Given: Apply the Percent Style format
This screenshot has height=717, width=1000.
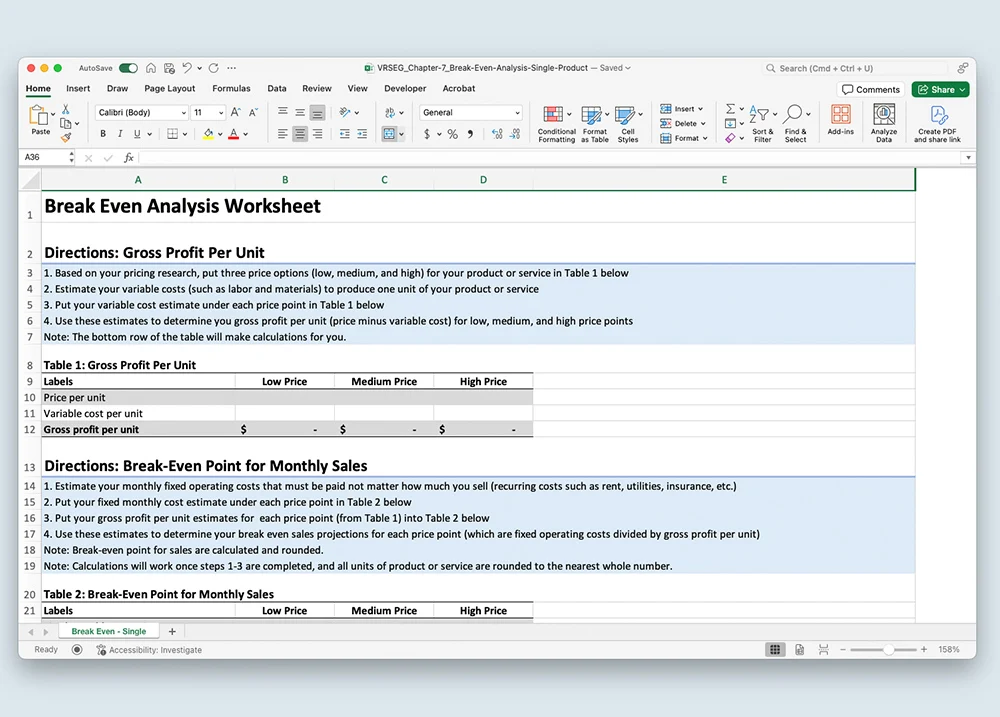Looking at the screenshot, I should point(452,134).
